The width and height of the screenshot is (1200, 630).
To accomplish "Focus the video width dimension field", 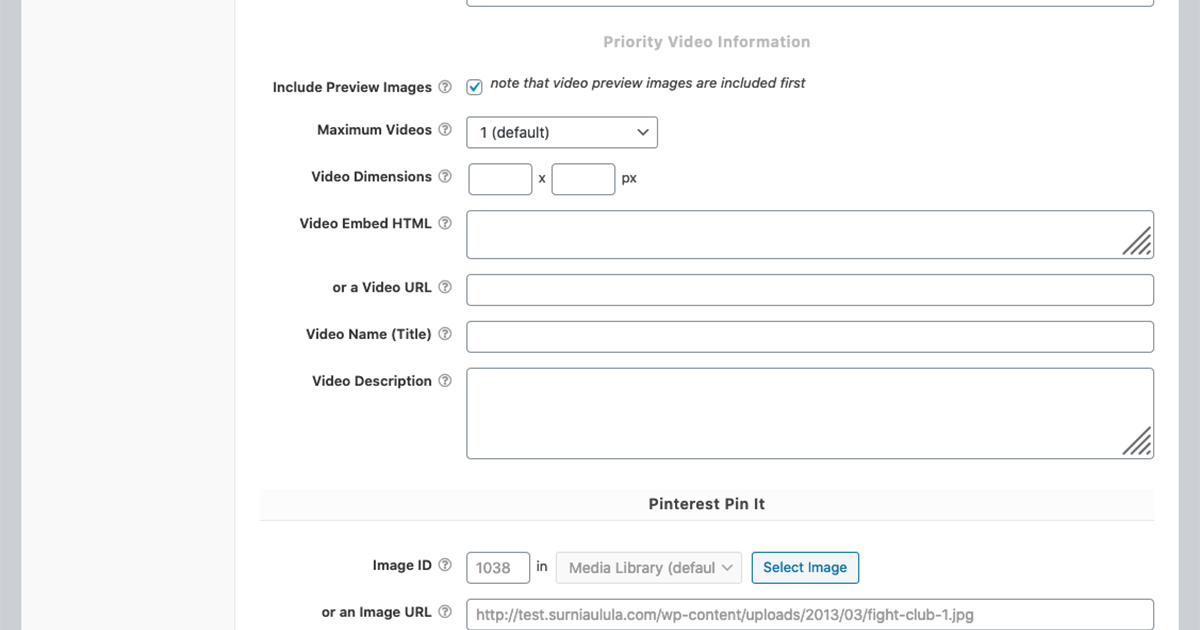I will point(500,179).
